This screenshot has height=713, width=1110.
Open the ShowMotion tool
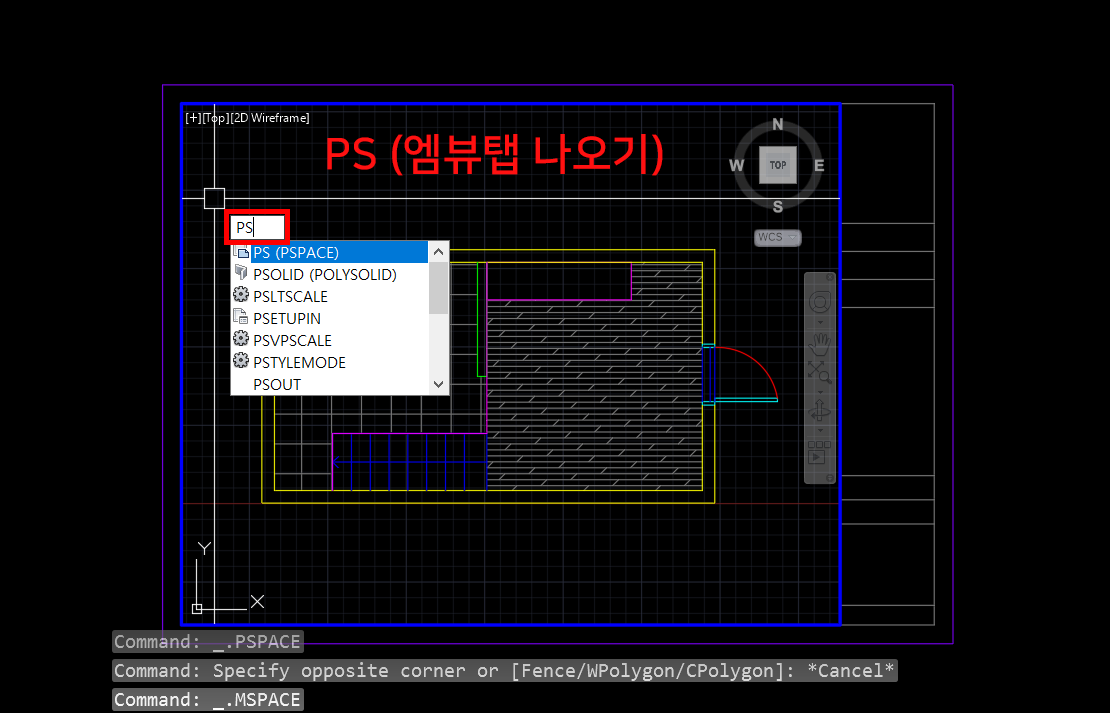tap(820, 453)
